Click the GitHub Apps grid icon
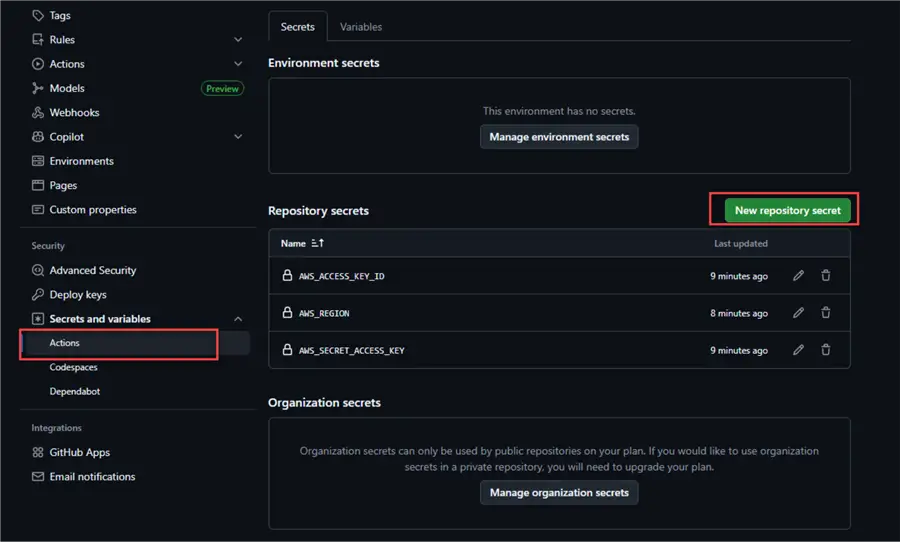The image size is (900, 542). click(x=38, y=452)
